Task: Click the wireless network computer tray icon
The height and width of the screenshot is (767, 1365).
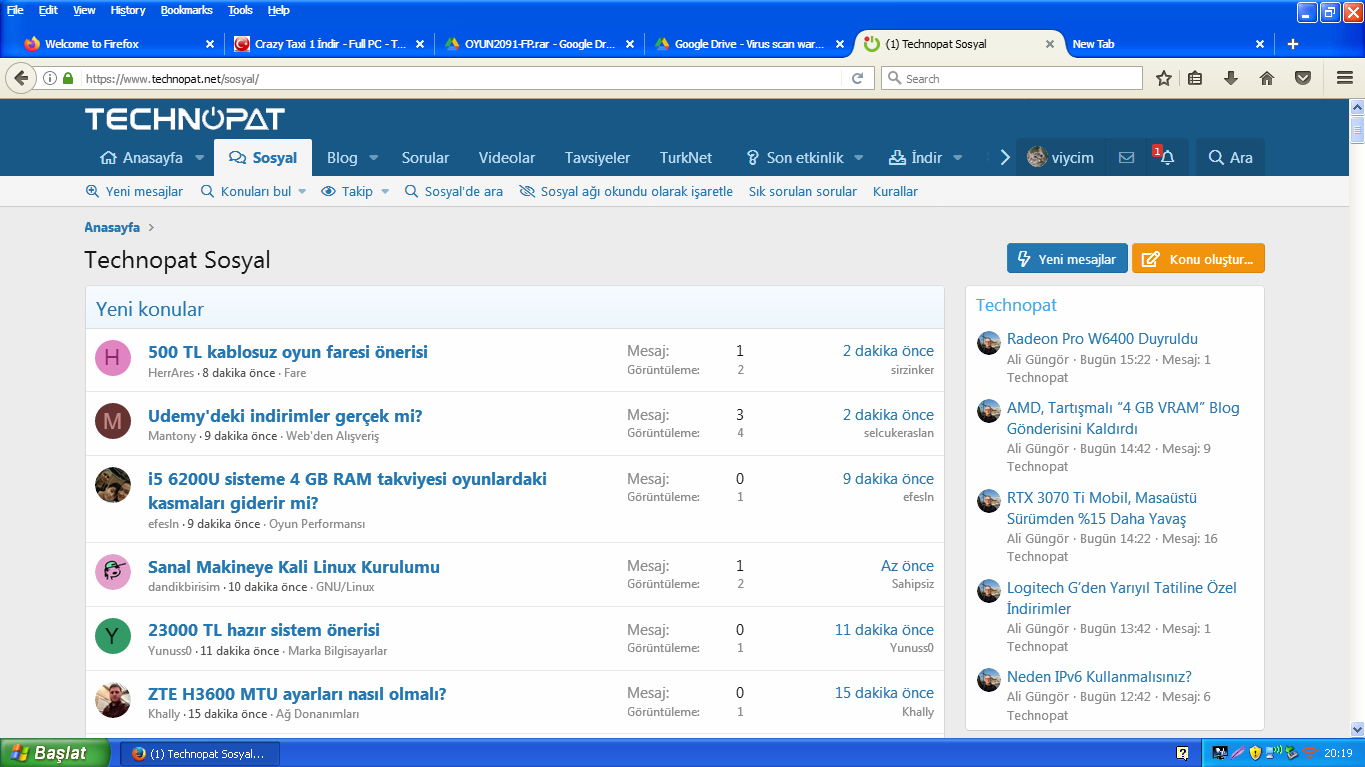Action: coord(1273,753)
